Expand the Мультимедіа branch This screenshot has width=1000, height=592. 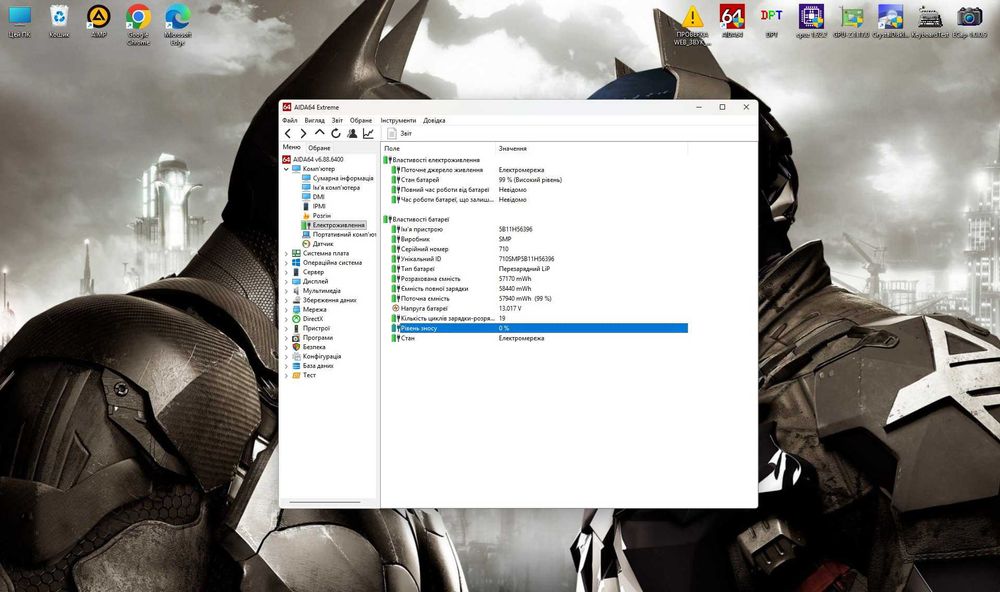click(286, 291)
